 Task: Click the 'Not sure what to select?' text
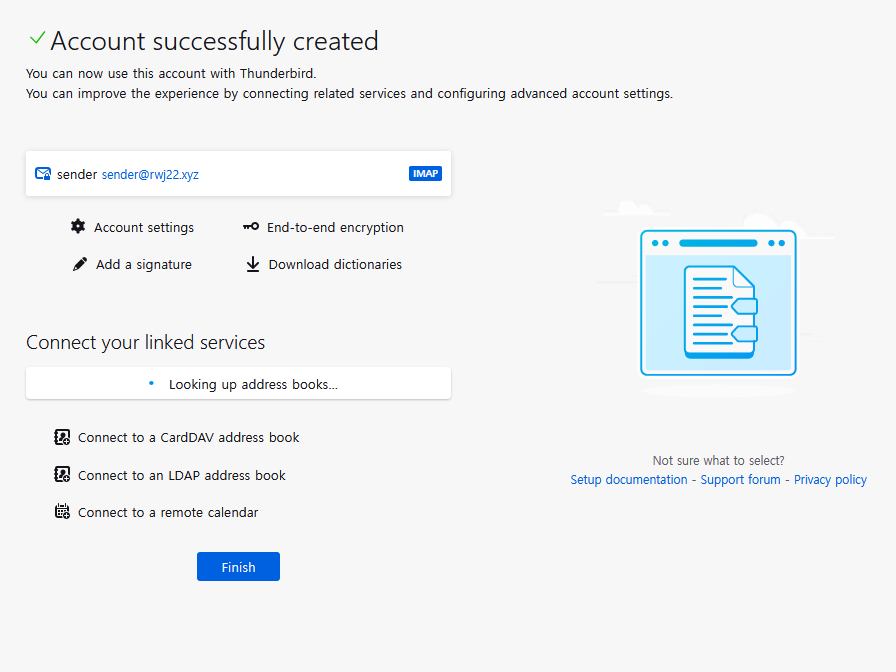click(x=718, y=461)
